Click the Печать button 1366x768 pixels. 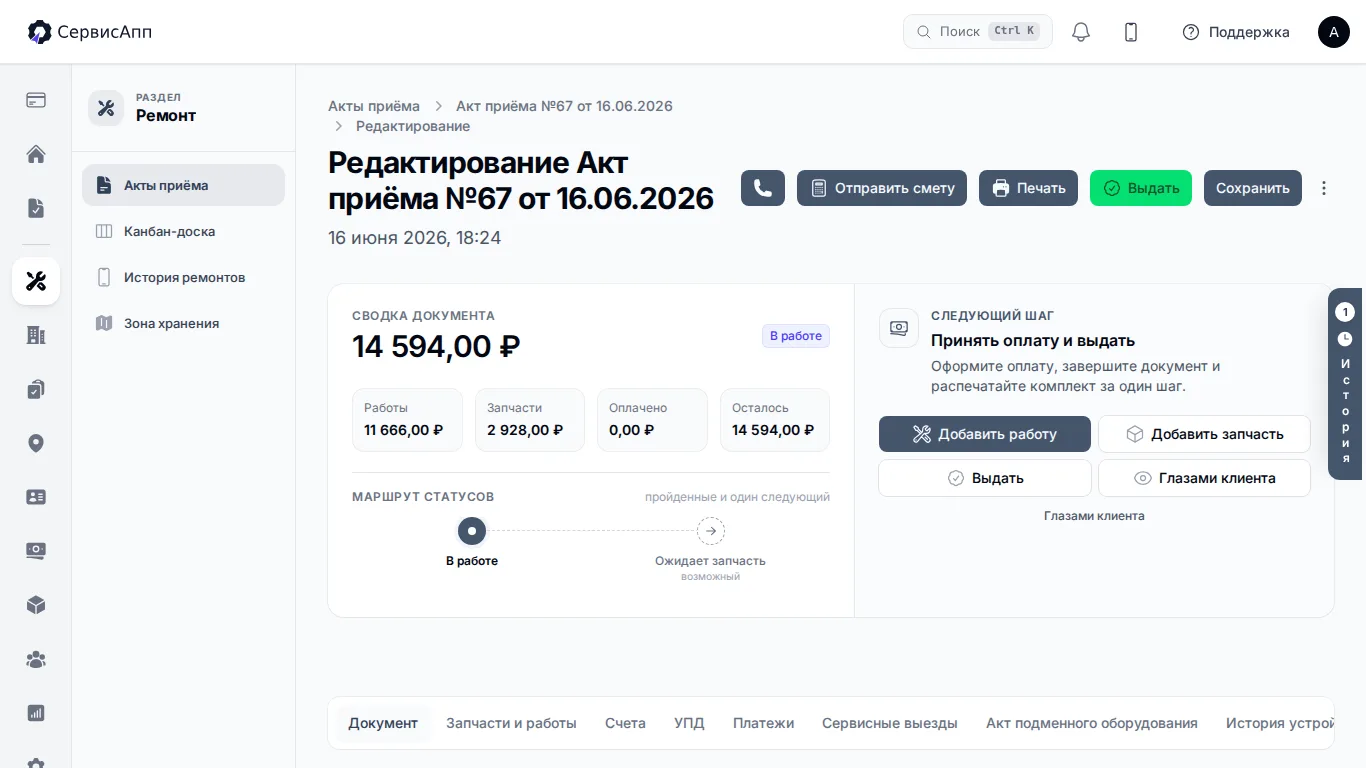[x=1028, y=188]
